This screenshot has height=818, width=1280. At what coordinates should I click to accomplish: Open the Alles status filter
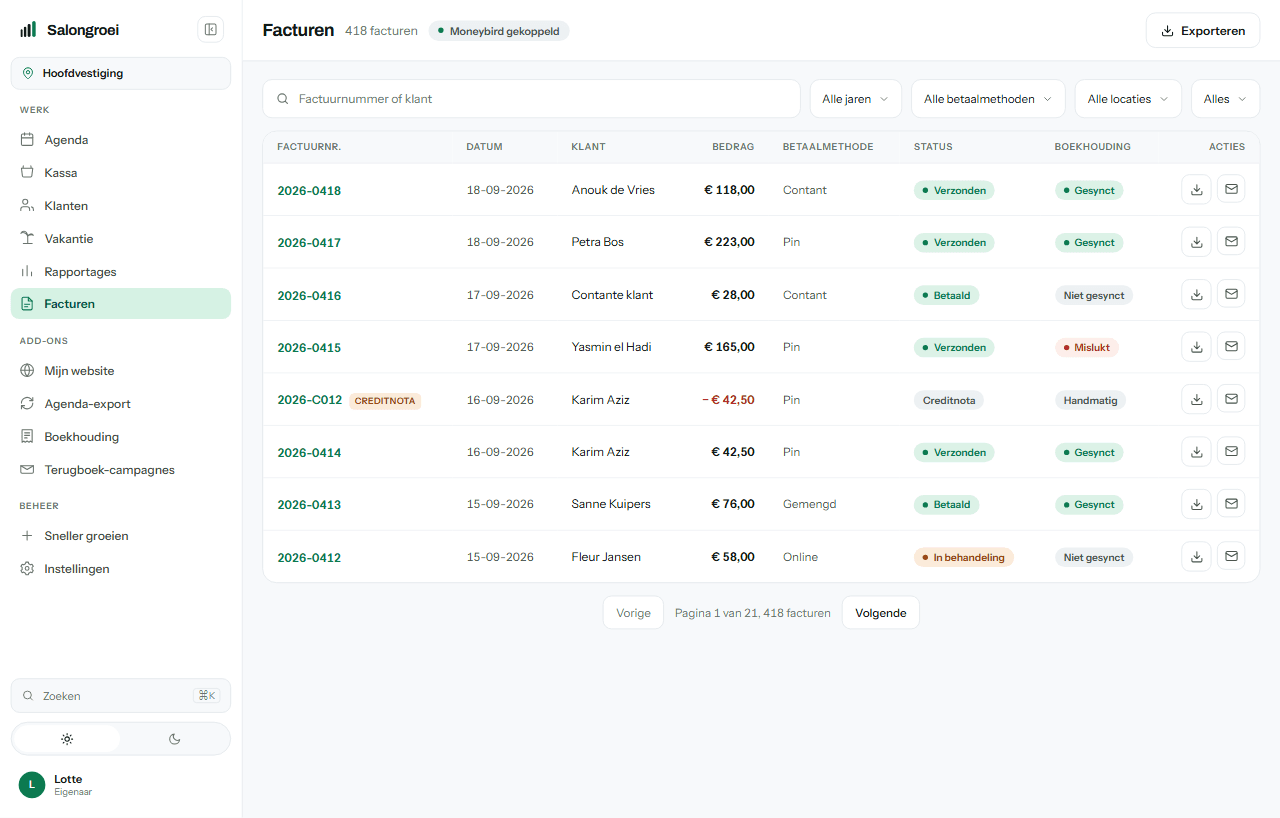pyautogui.click(x=1226, y=99)
